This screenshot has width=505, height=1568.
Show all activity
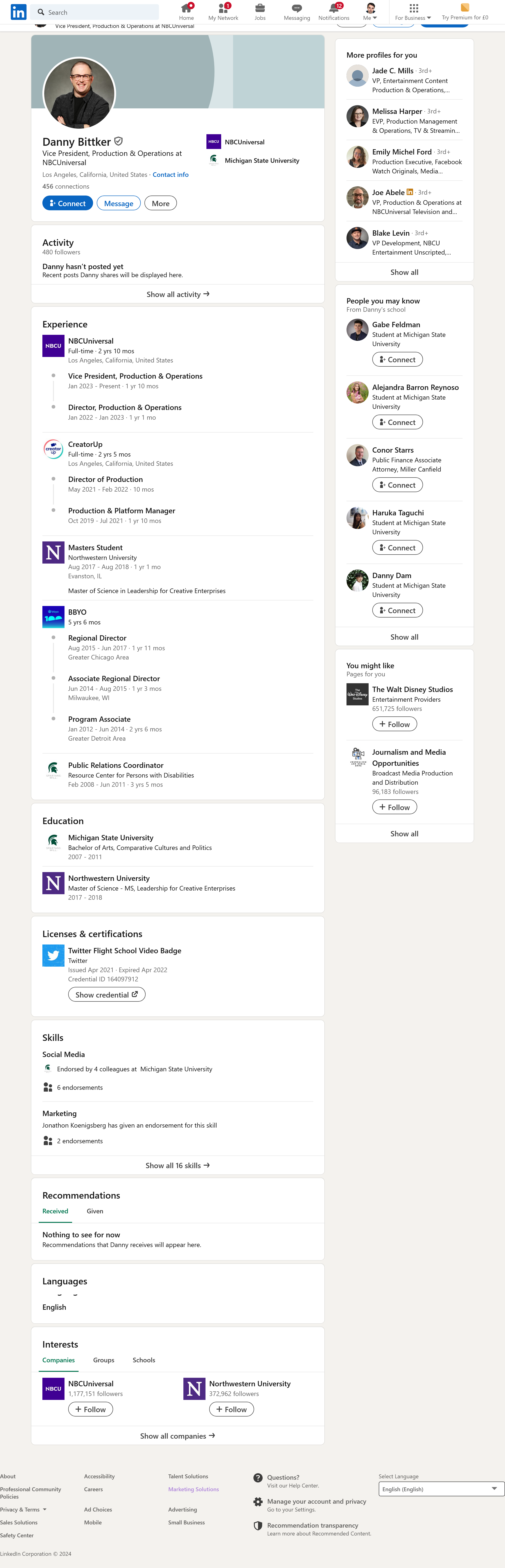tap(178, 294)
